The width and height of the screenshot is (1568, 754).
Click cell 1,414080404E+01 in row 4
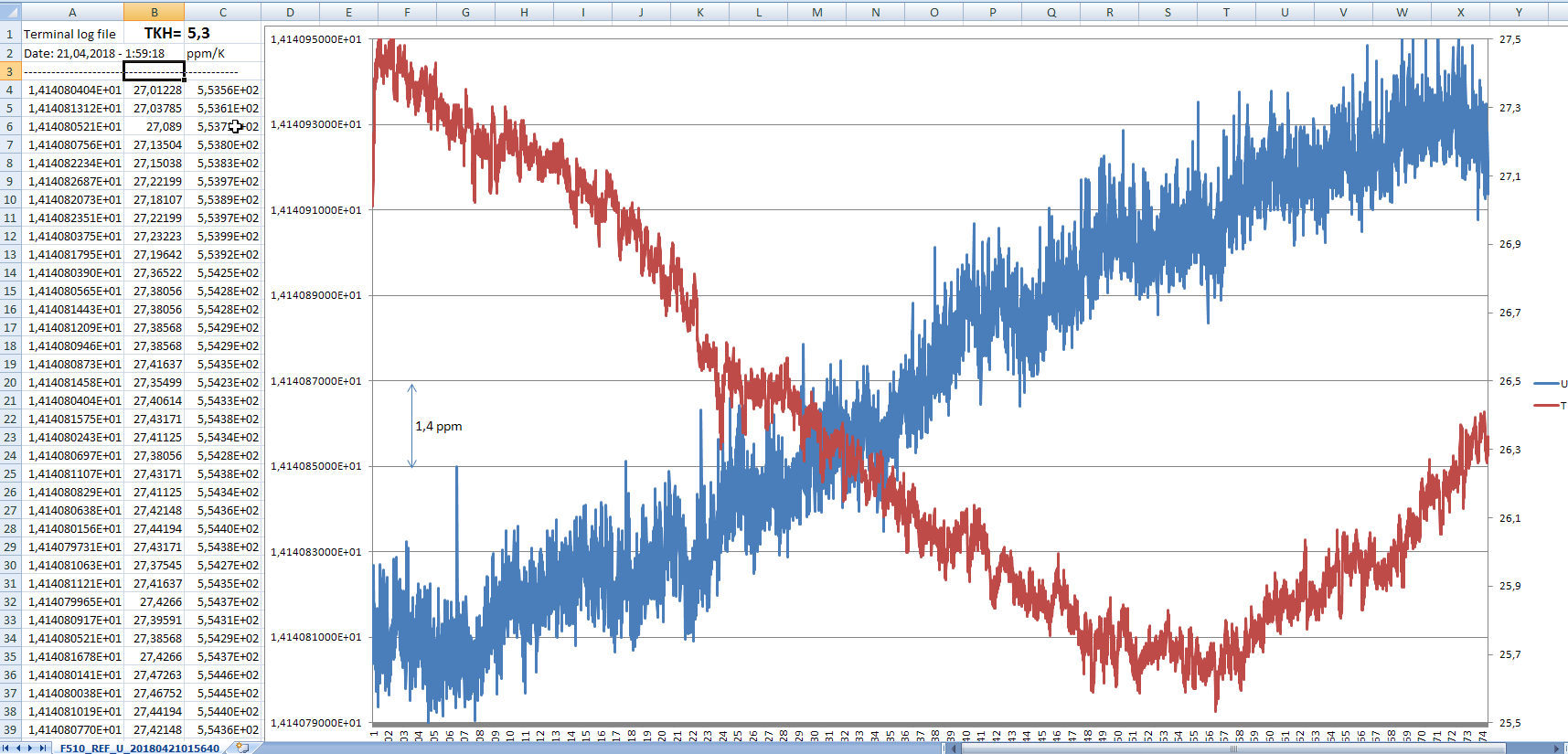click(x=72, y=90)
